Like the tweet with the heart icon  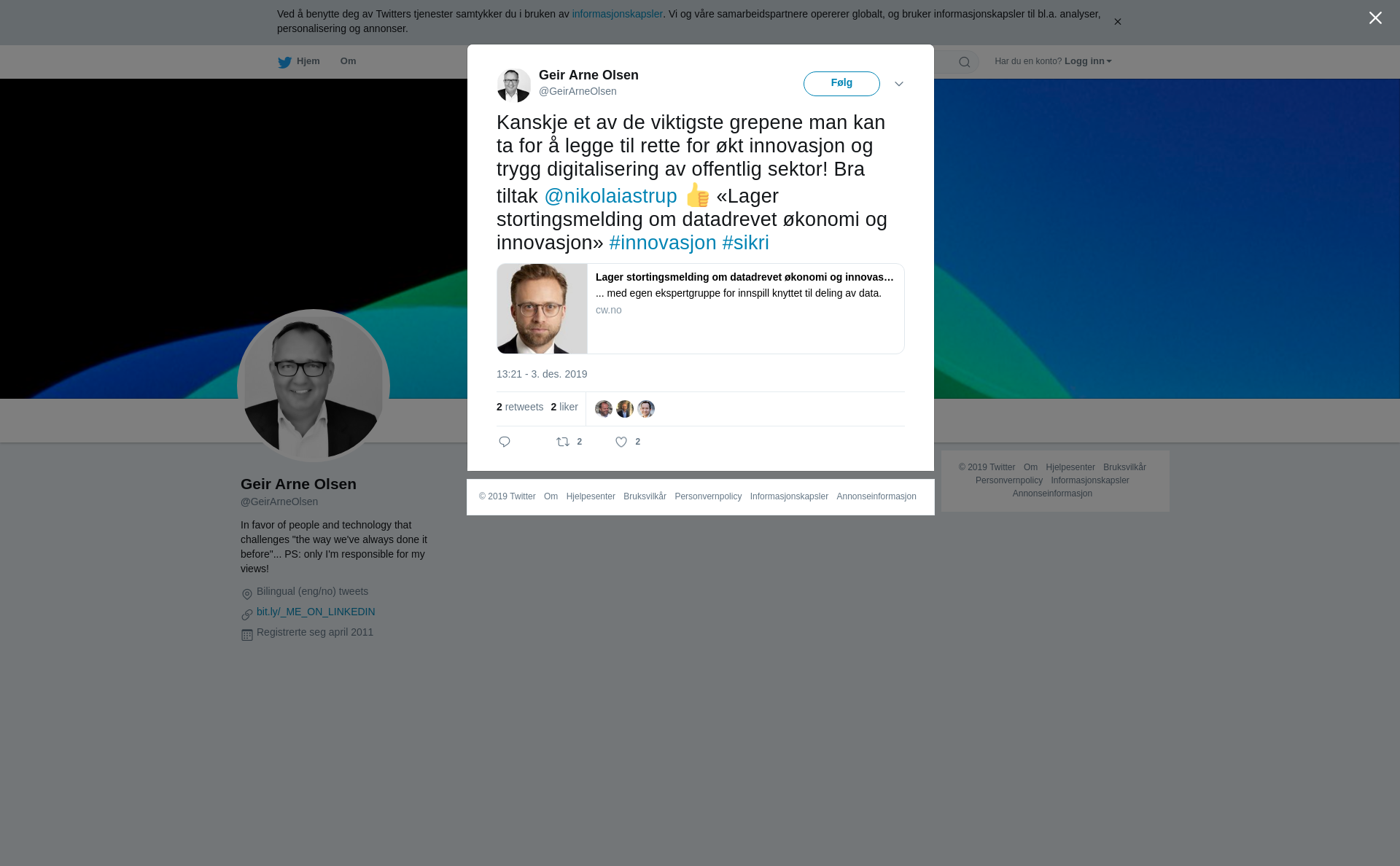621,442
